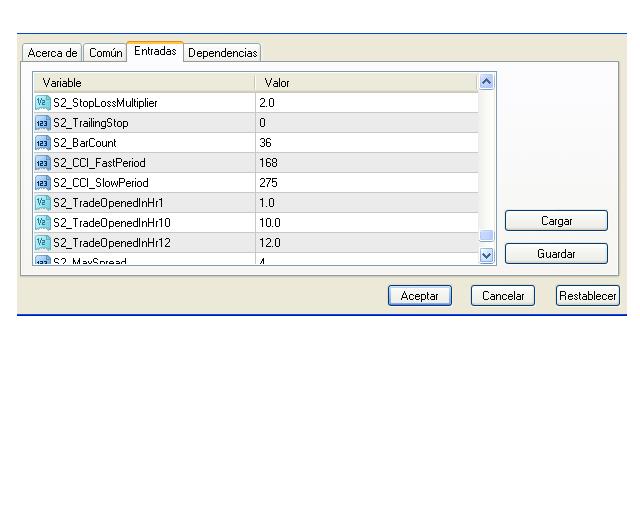Switch to the Acerca de tab
This screenshot has width=640, height=512.
tap(52, 53)
